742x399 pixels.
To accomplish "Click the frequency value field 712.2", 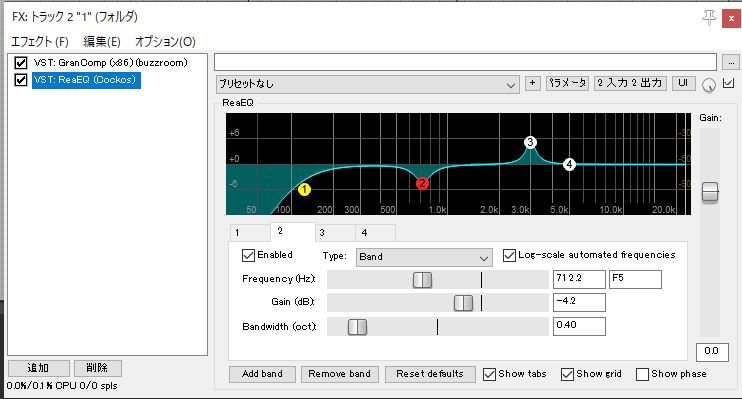I will (x=579, y=279).
